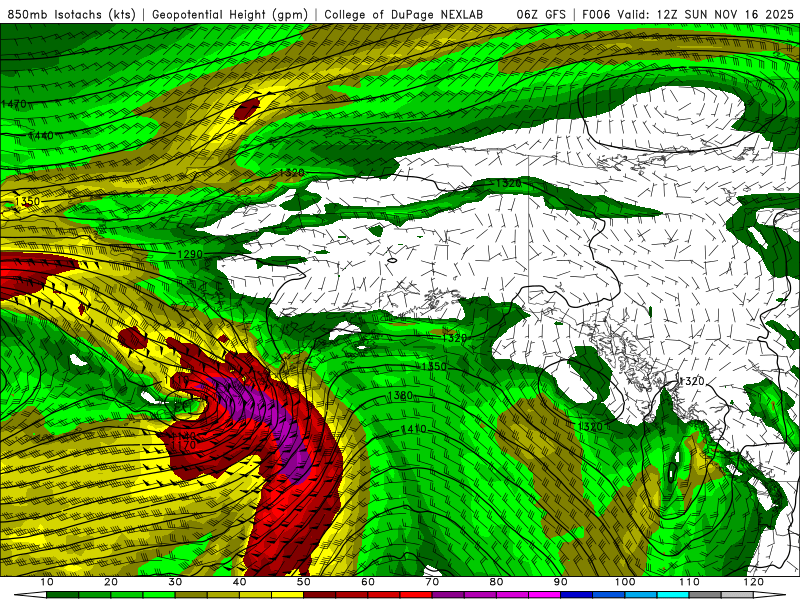This screenshot has height=600, width=800.
Task: Click the '06Z GFS' model run text
Action: click(541, 14)
